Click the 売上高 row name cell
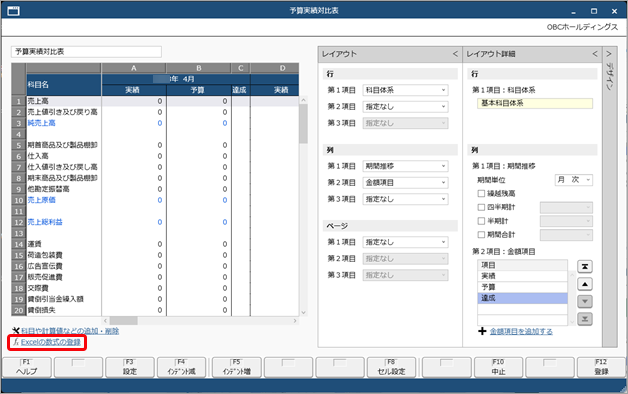The height and width of the screenshot is (394, 628). point(64,101)
